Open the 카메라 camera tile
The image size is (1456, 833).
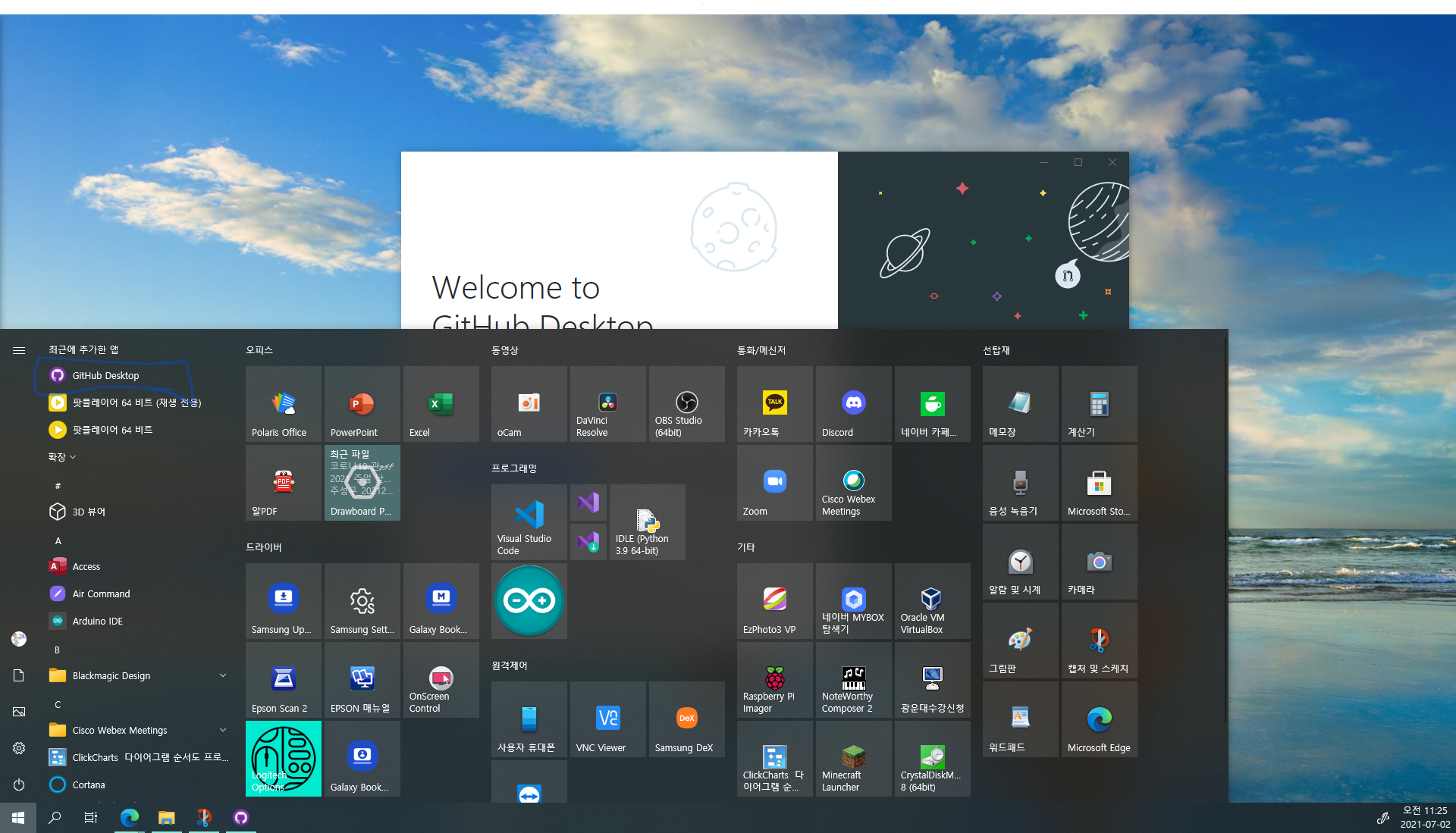pyautogui.click(x=1100, y=562)
